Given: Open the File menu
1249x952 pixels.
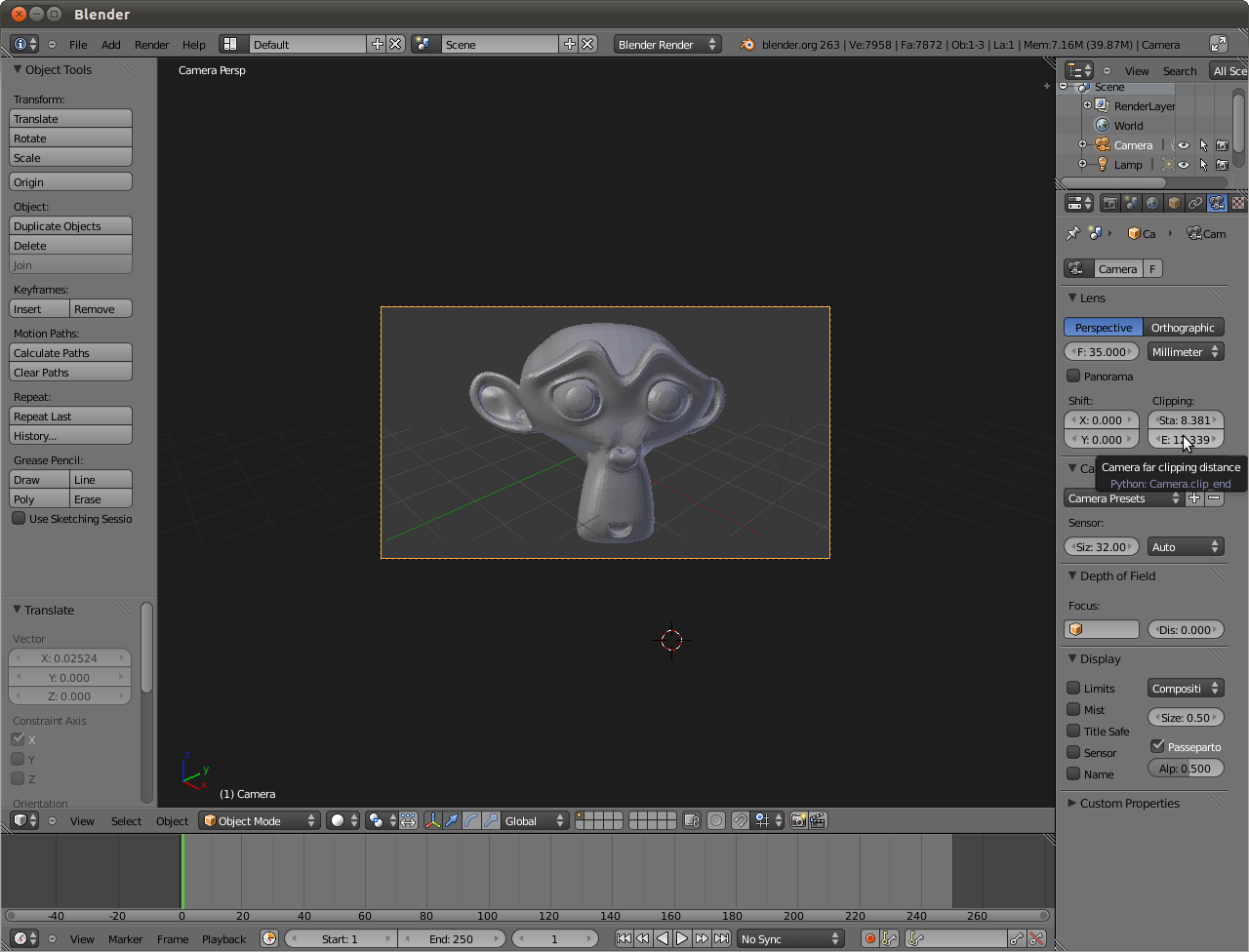Looking at the screenshot, I should (78, 44).
